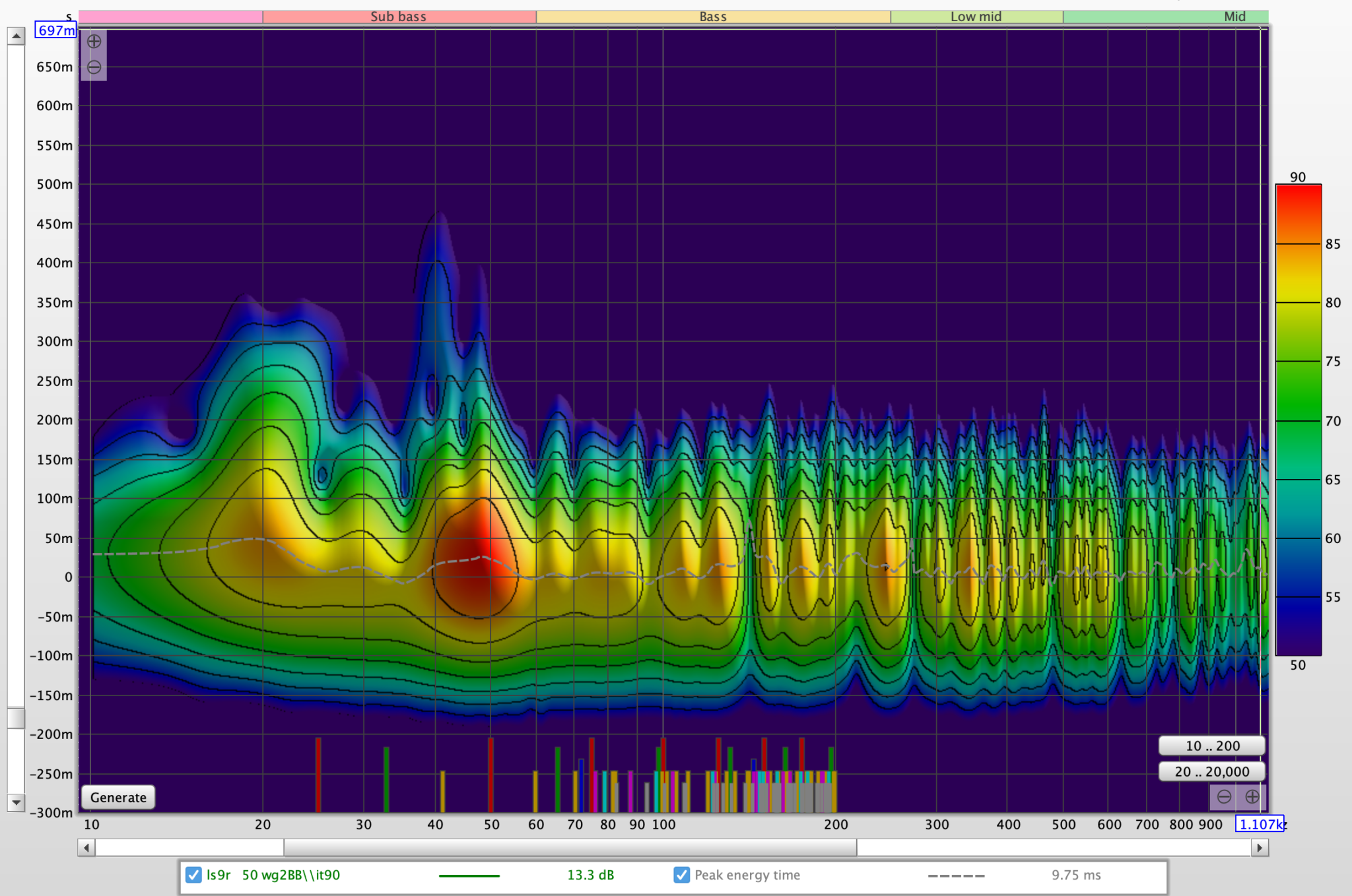Toggle visibility of the 50 wg2BB trace
Viewport: 1352px width, 896px height.
click(290, 875)
